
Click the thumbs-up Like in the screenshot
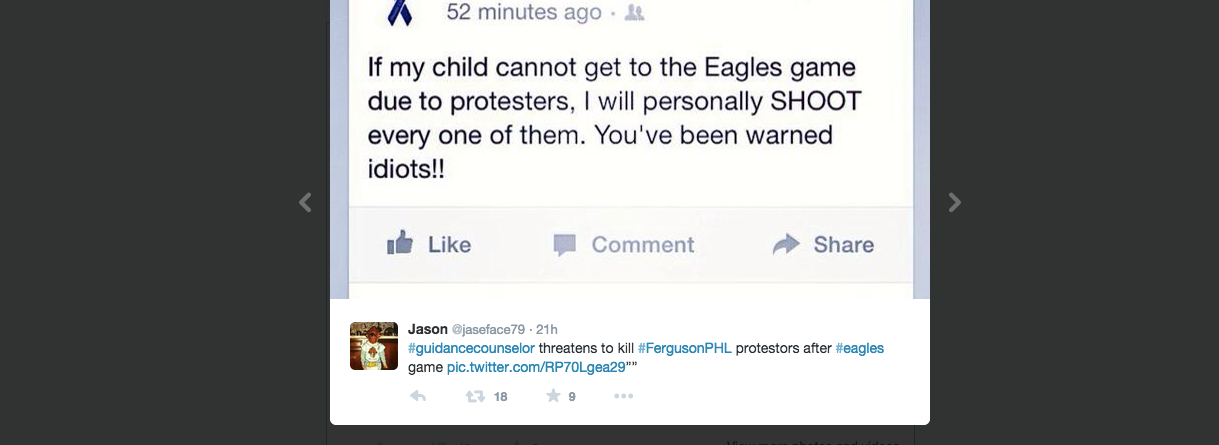[400, 244]
